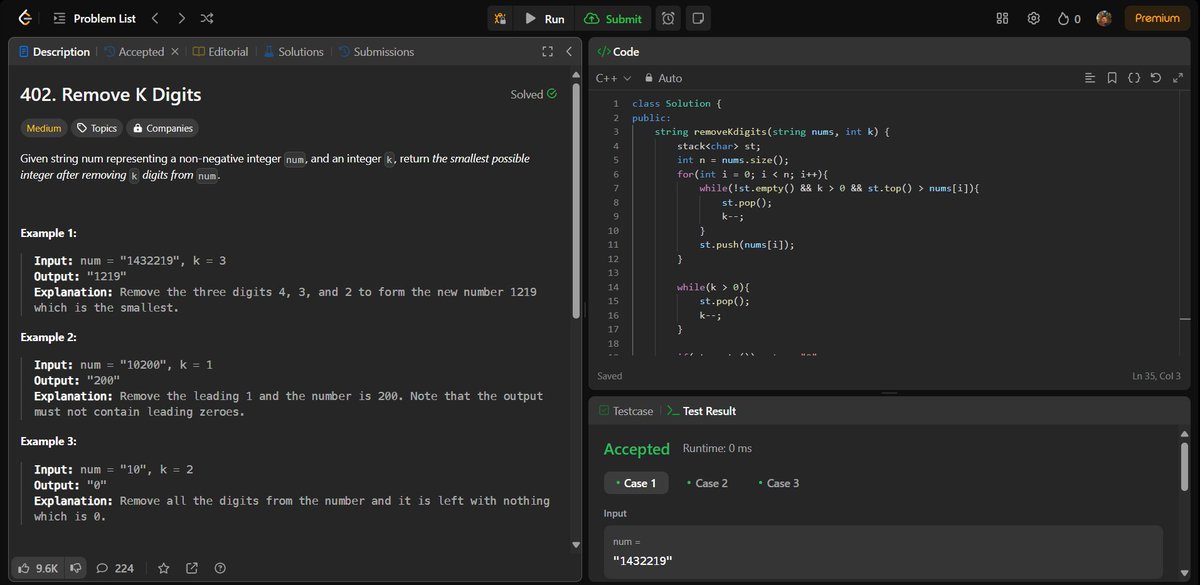The image size is (1200, 585).
Task: Go to the next problem arrow
Action: [181, 18]
